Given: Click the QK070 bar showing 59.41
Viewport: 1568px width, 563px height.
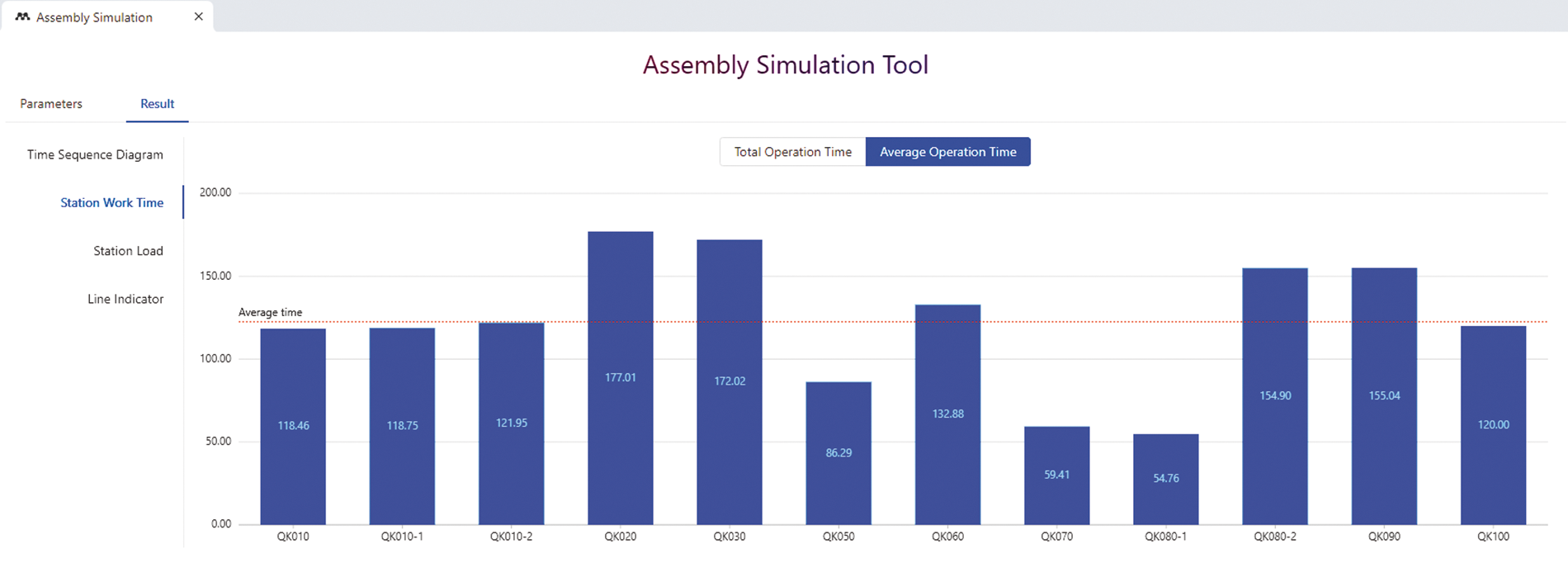Looking at the screenshot, I should [1056, 475].
